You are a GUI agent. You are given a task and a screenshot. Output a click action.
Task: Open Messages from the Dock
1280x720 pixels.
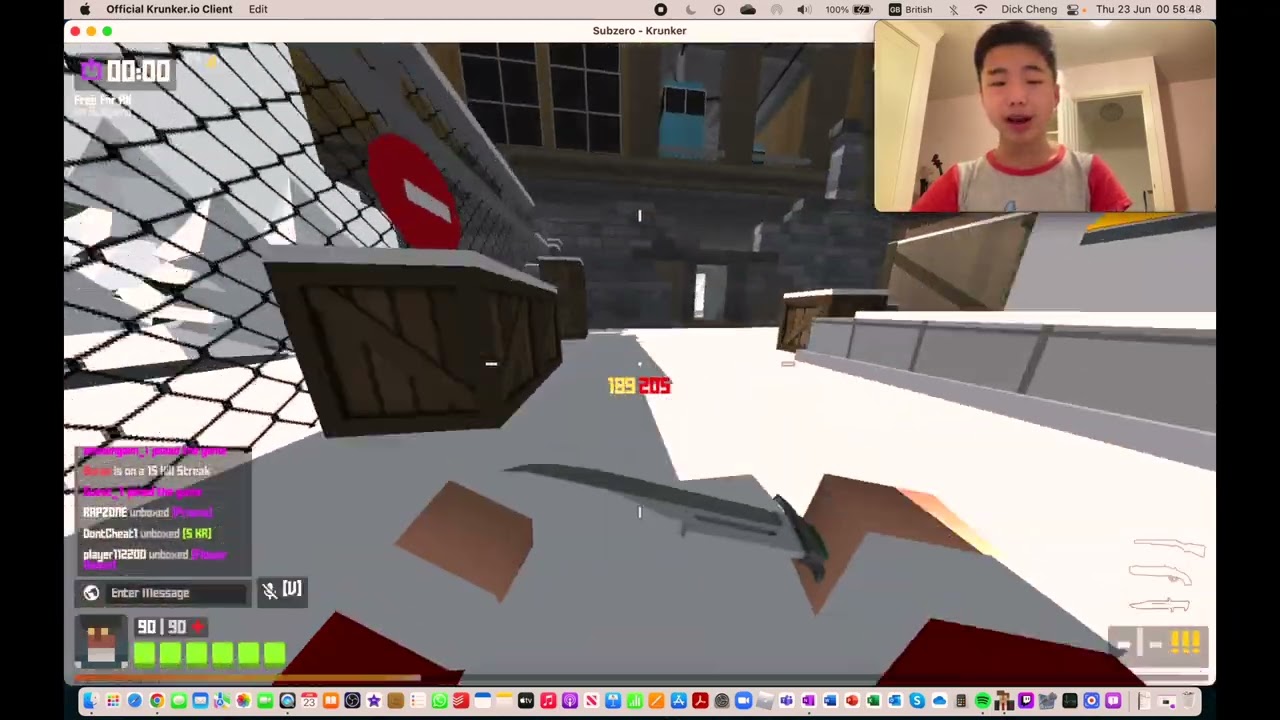click(178, 701)
